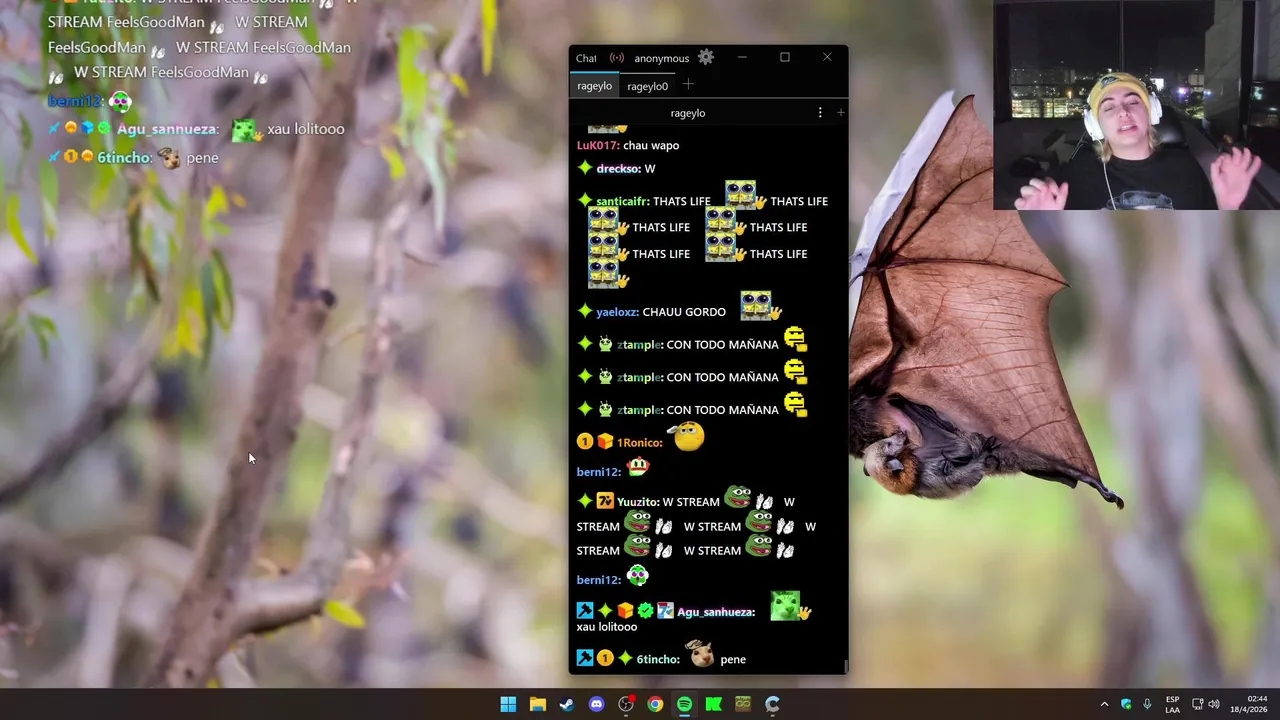
Task: Click the dog emote in 6tincho's message
Action: tap(700, 654)
